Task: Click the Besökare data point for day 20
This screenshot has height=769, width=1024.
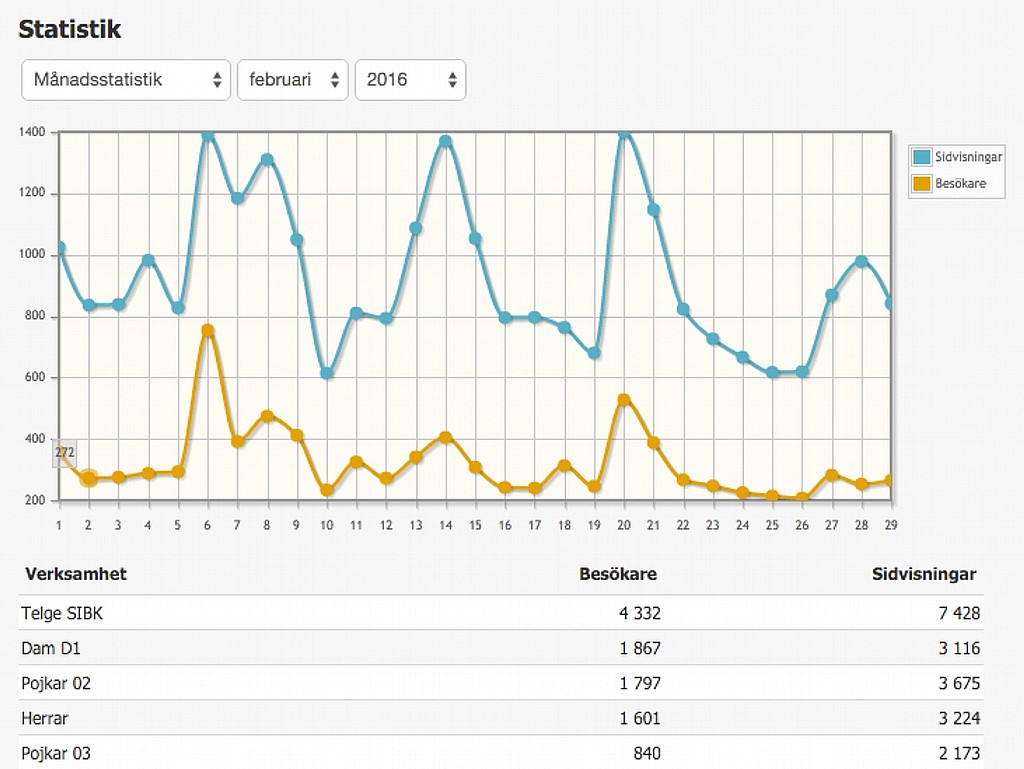Action: click(x=624, y=400)
